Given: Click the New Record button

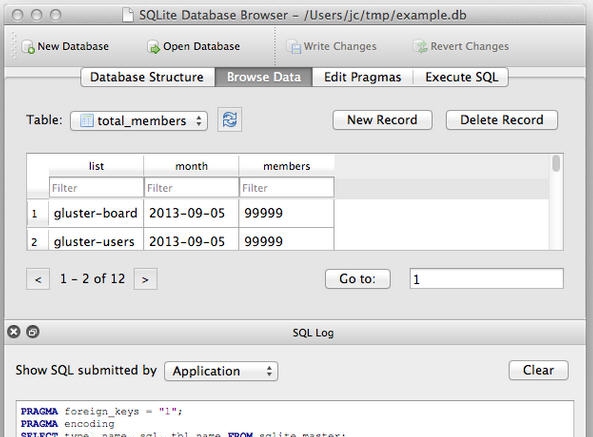Looking at the screenshot, I should (x=382, y=120).
